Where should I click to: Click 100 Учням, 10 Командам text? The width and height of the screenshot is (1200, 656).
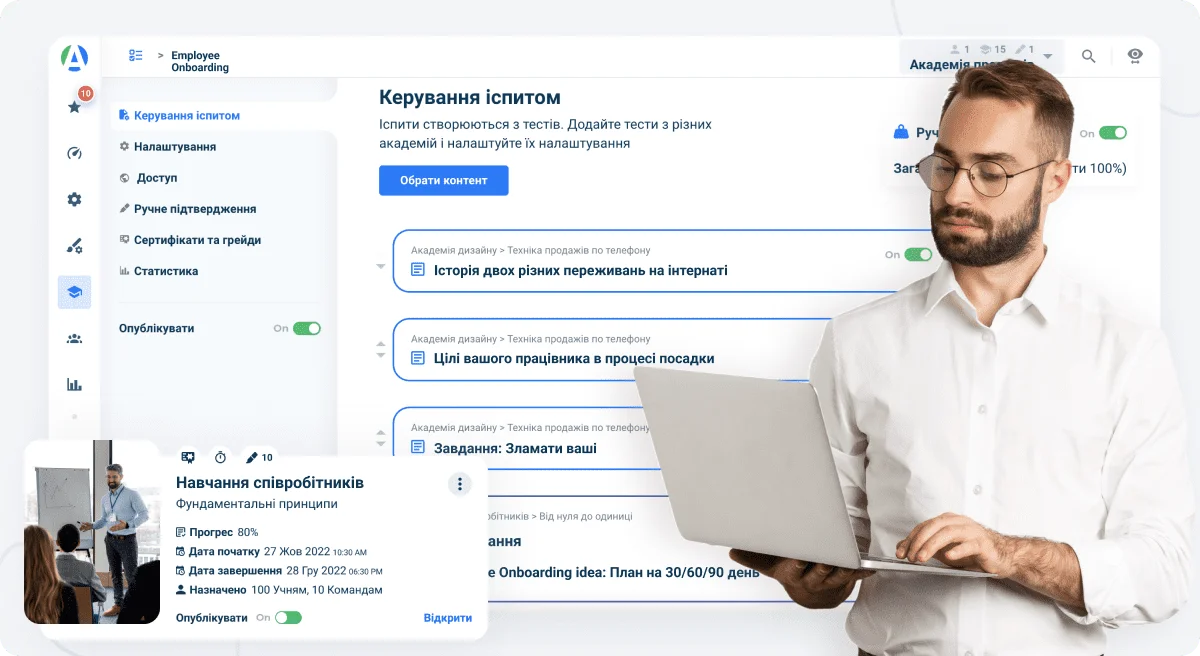(316, 590)
